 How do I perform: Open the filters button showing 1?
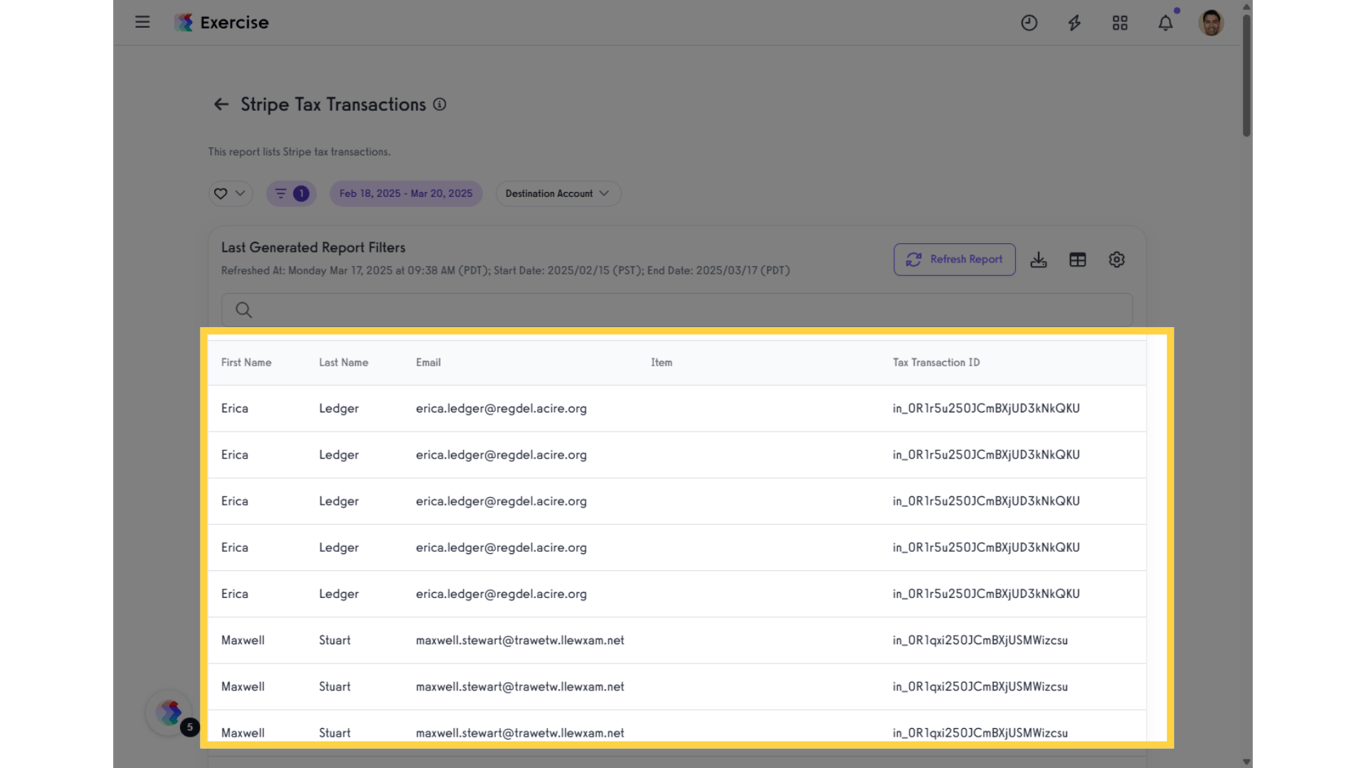pyautogui.click(x=291, y=193)
